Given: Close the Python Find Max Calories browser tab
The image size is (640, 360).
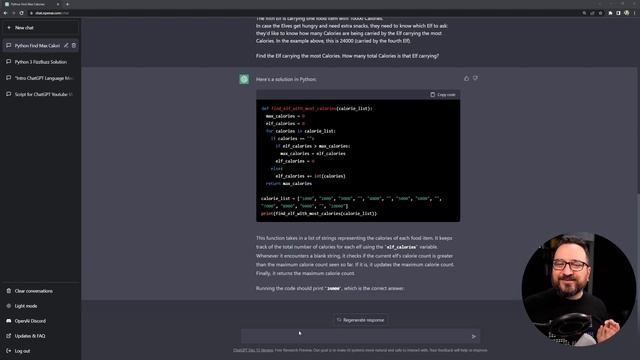Looking at the screenshot, I should 58,4.
